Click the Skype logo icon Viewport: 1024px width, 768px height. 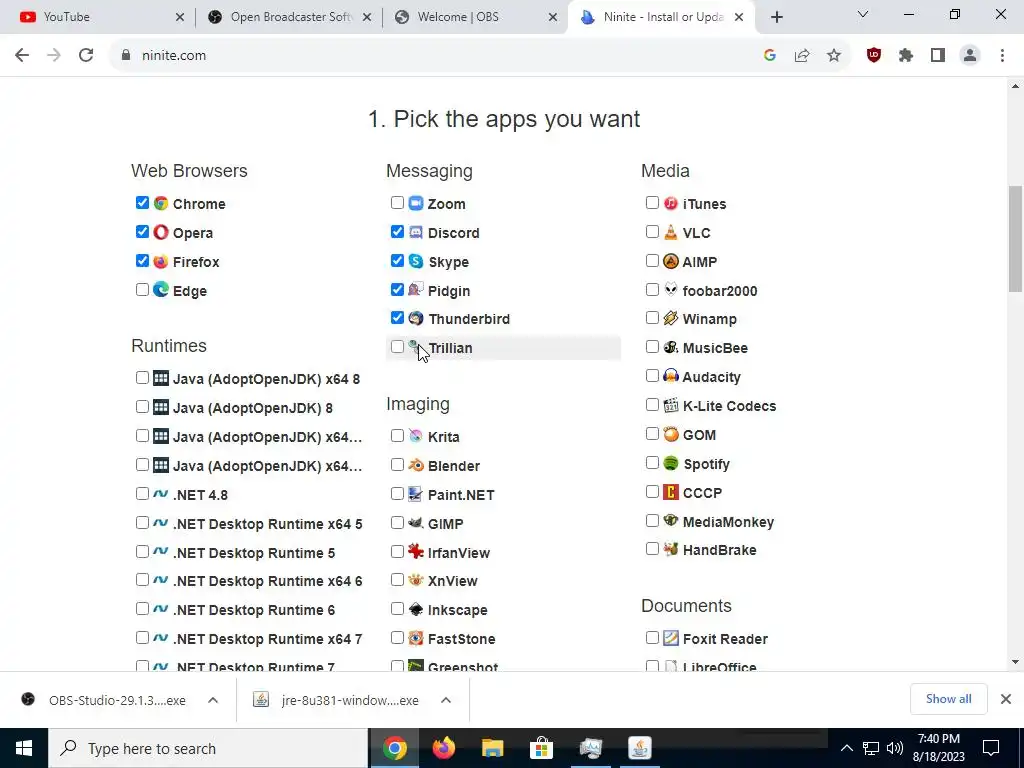tap(416, 261)
